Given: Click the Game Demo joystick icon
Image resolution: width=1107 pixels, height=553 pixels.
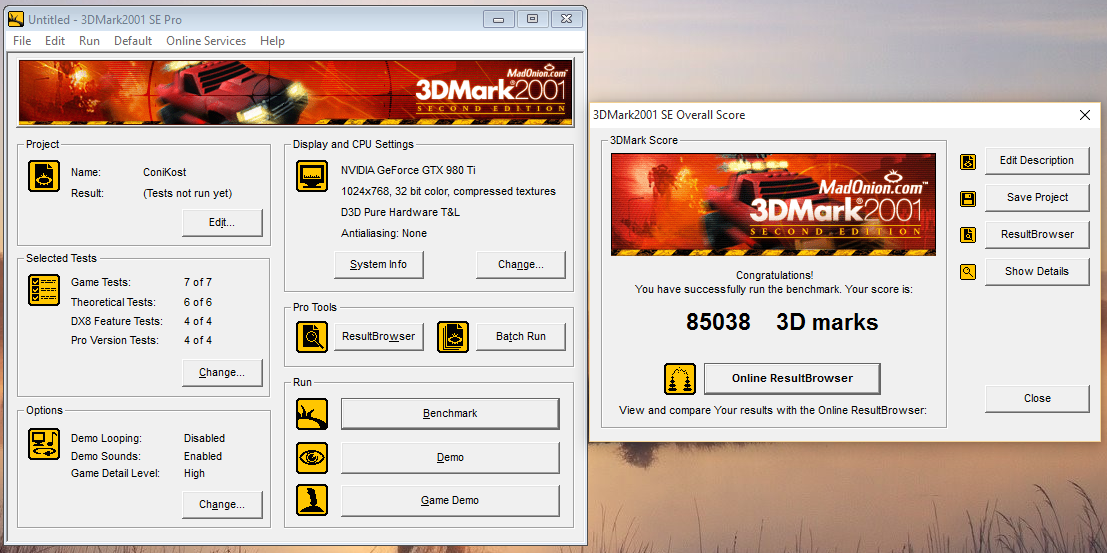Looking at the screenshot, I should (x=311, y=501).
